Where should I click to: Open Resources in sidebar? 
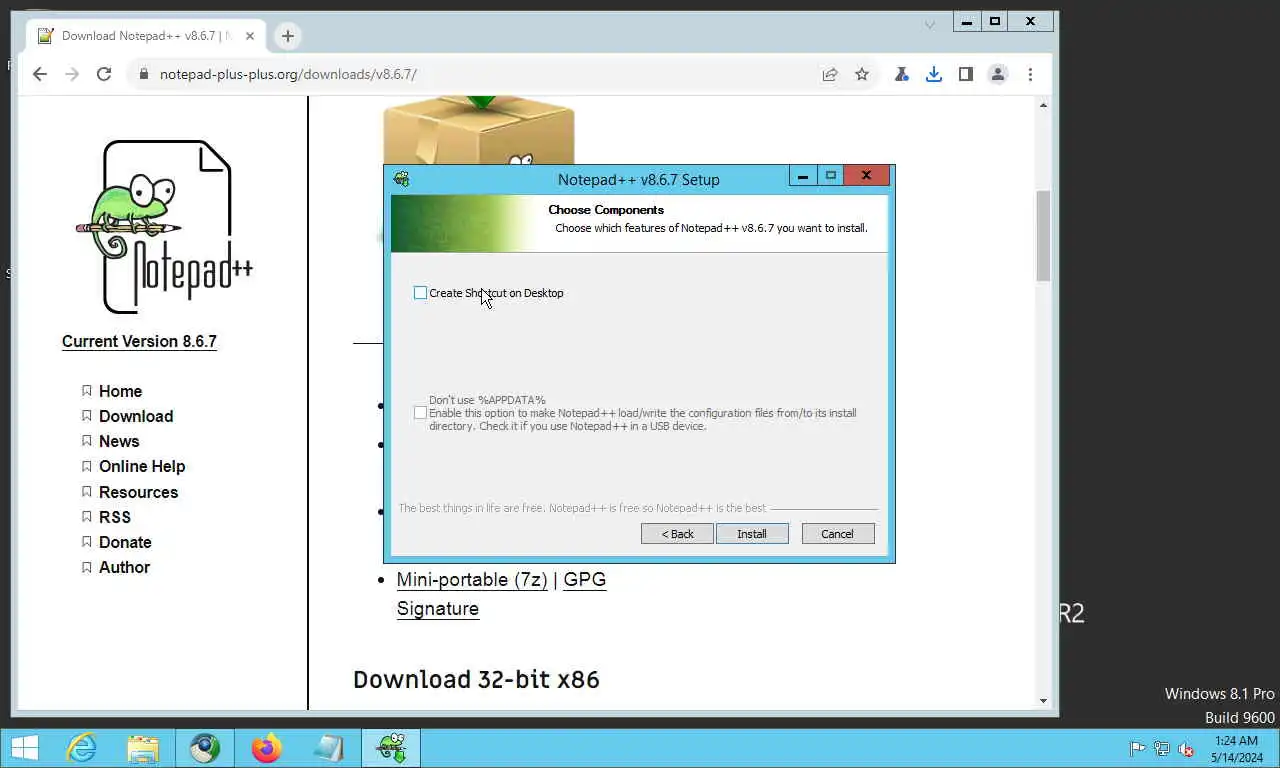[138, 492]
